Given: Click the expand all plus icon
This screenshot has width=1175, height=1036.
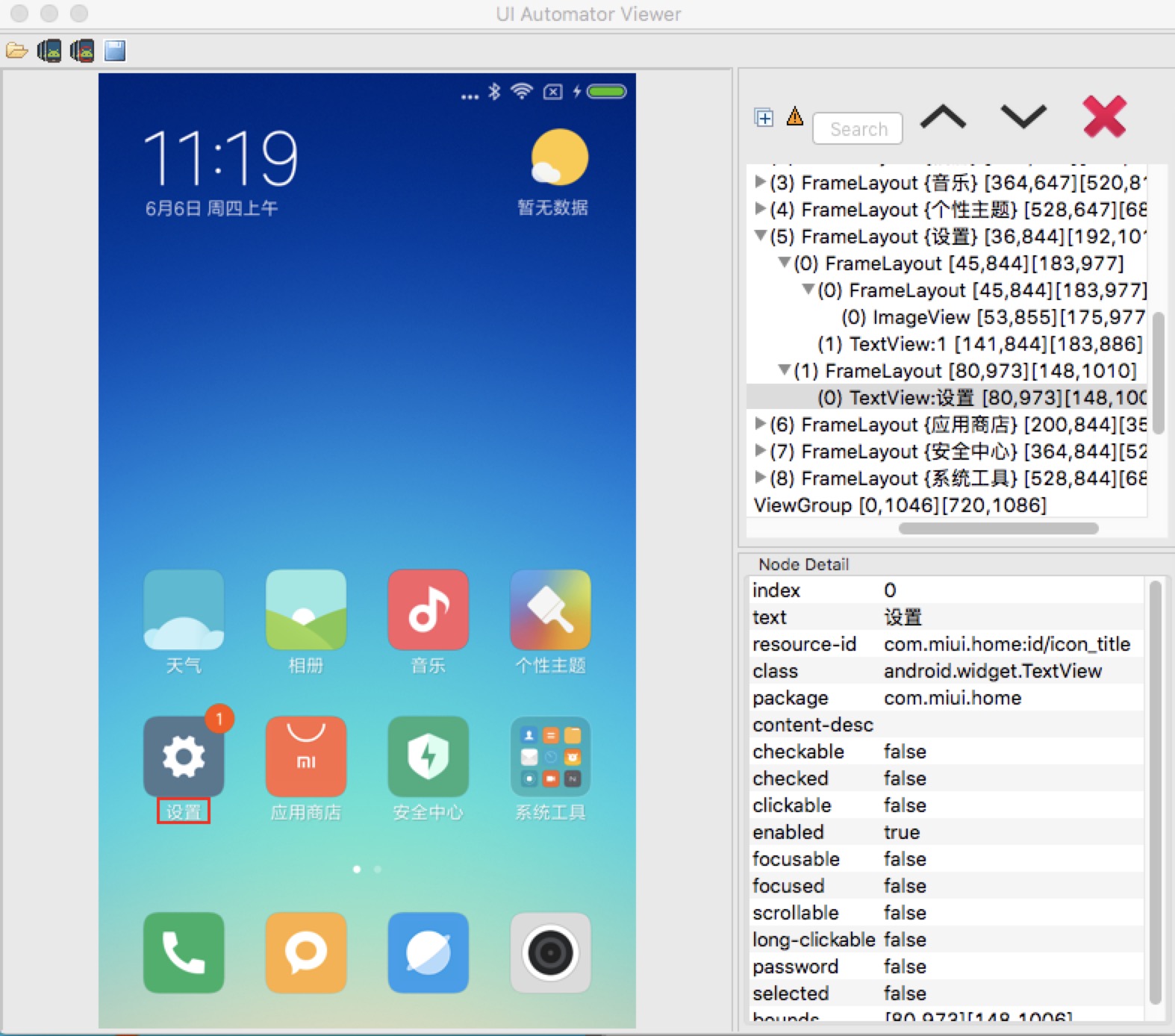Looking at the screenshot, I should pyautogui.click(x=764, y=117).
